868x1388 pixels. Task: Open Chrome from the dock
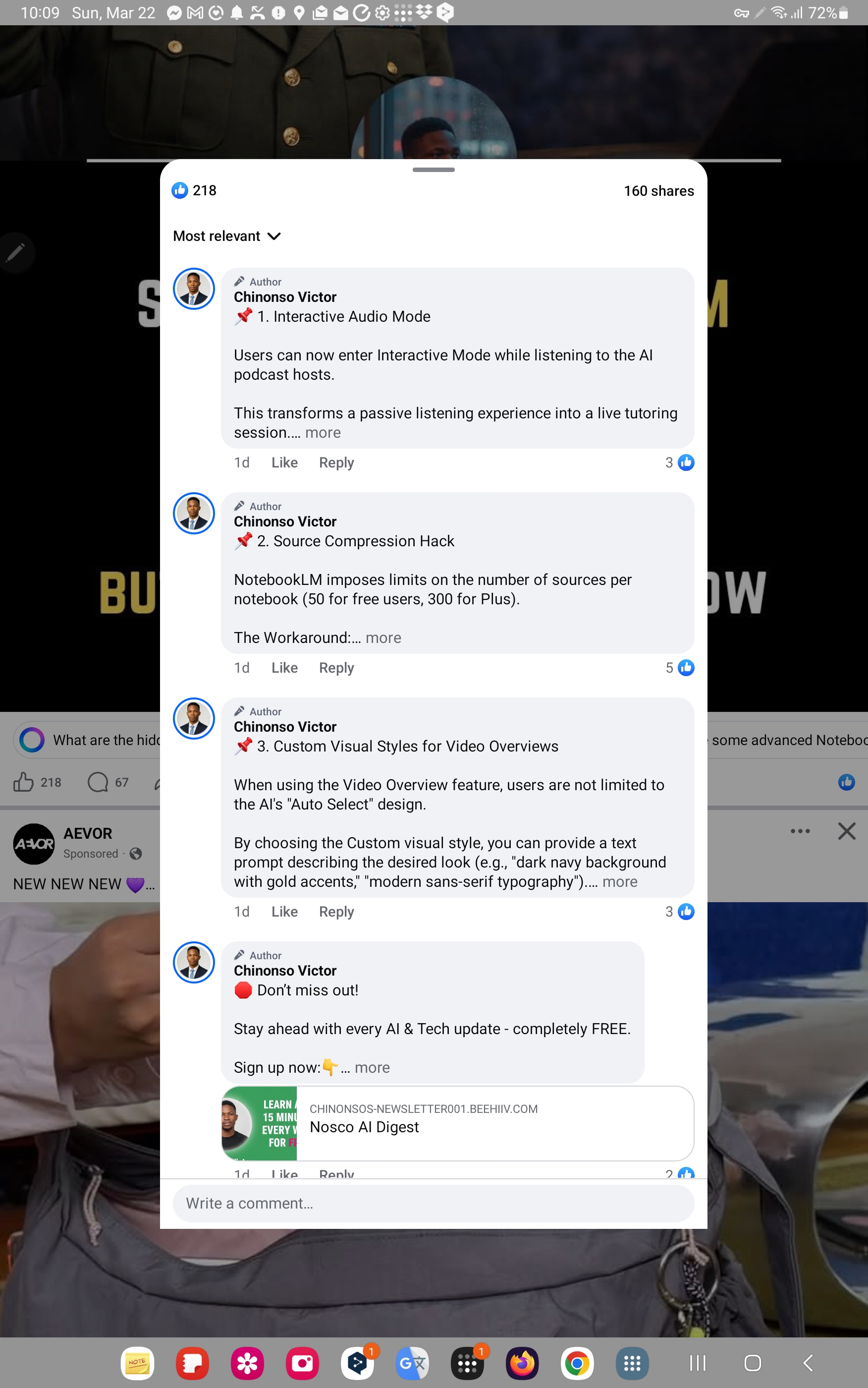tap(577, 1363)
